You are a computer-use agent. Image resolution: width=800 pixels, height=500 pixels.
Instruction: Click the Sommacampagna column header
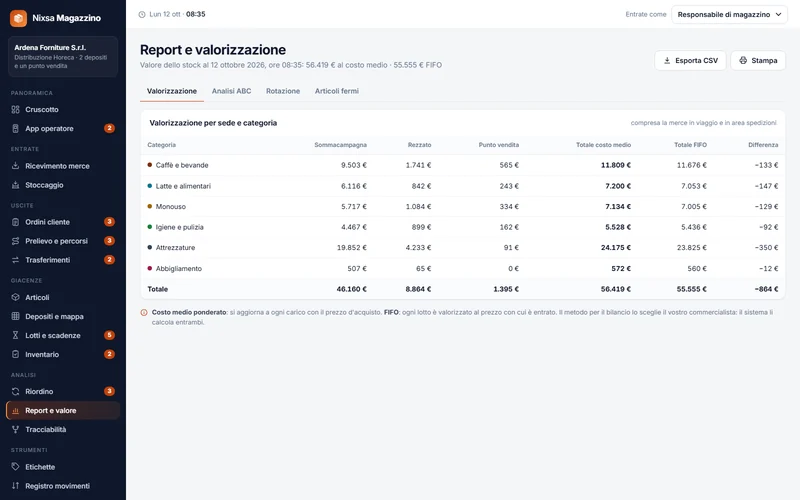click(x=340, y=145)
